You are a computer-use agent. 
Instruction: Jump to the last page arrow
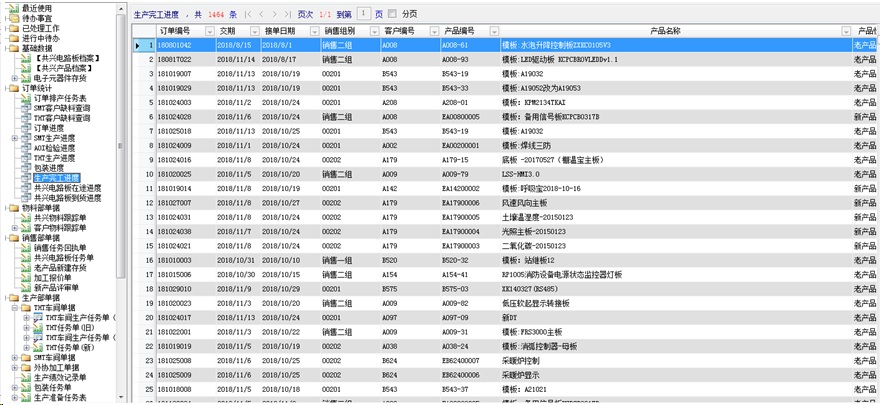pos(288,15)
